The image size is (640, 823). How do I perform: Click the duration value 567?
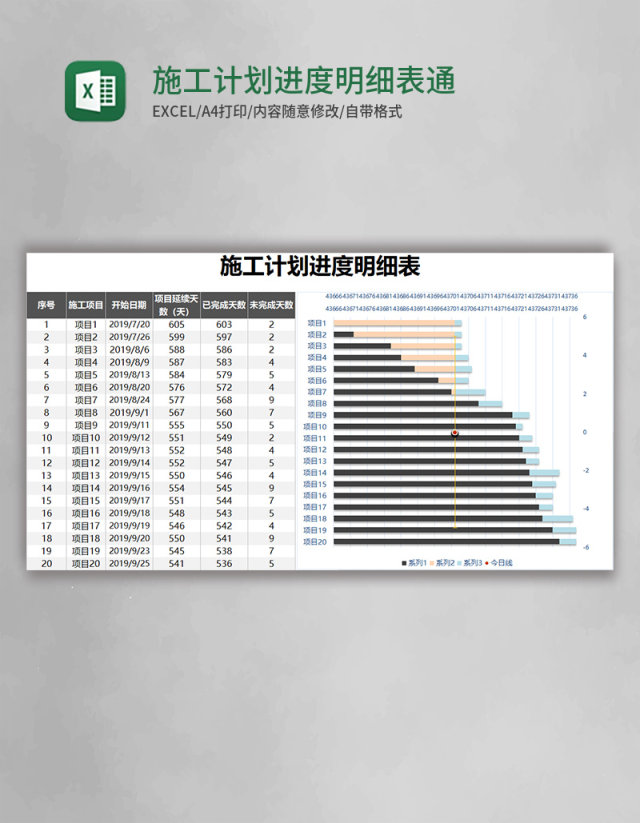coord(176,413)
